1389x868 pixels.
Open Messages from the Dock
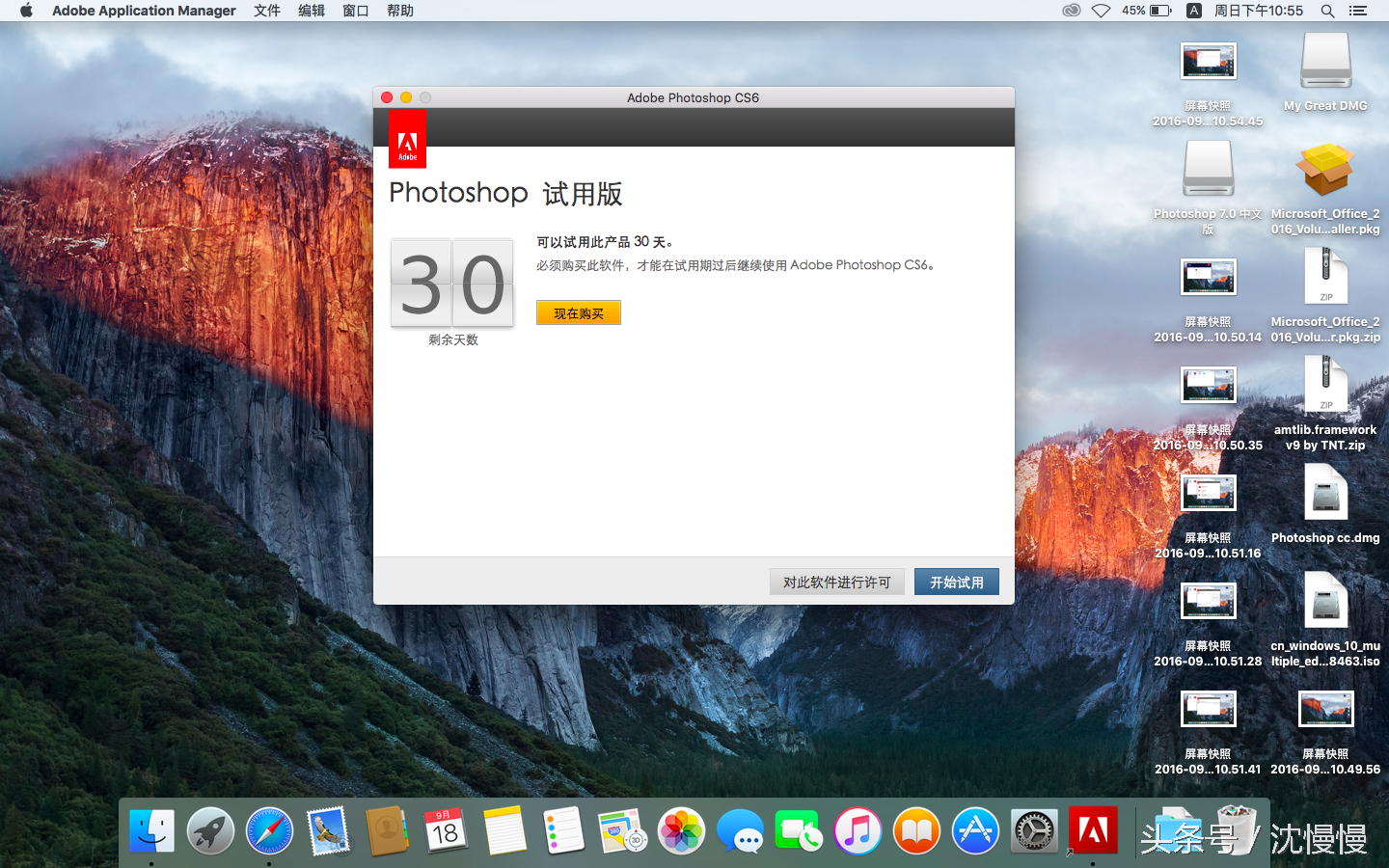[740, 830]
